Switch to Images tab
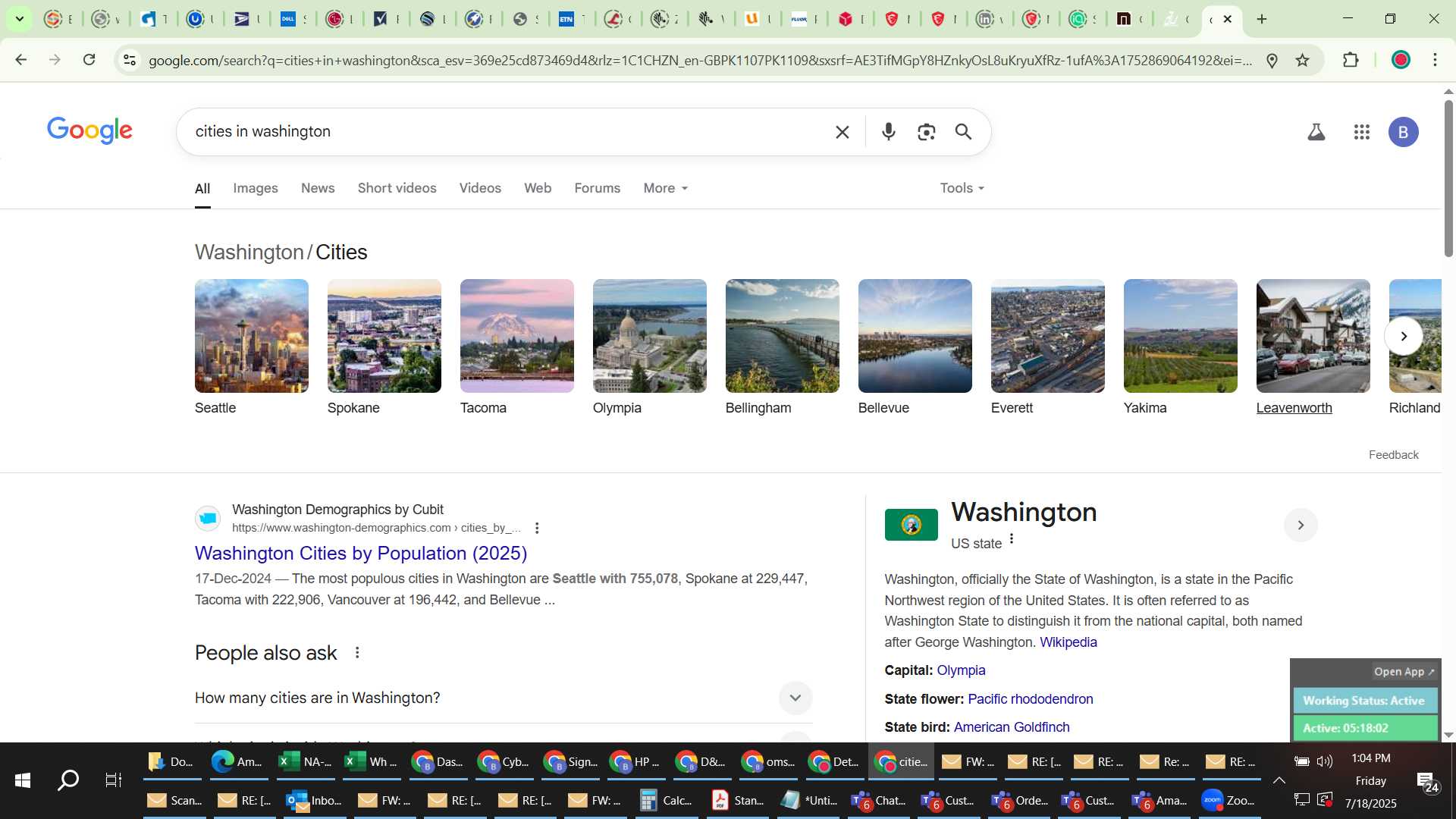The width and height of the screenshot is (1456, 819). (x=255, y=188)
